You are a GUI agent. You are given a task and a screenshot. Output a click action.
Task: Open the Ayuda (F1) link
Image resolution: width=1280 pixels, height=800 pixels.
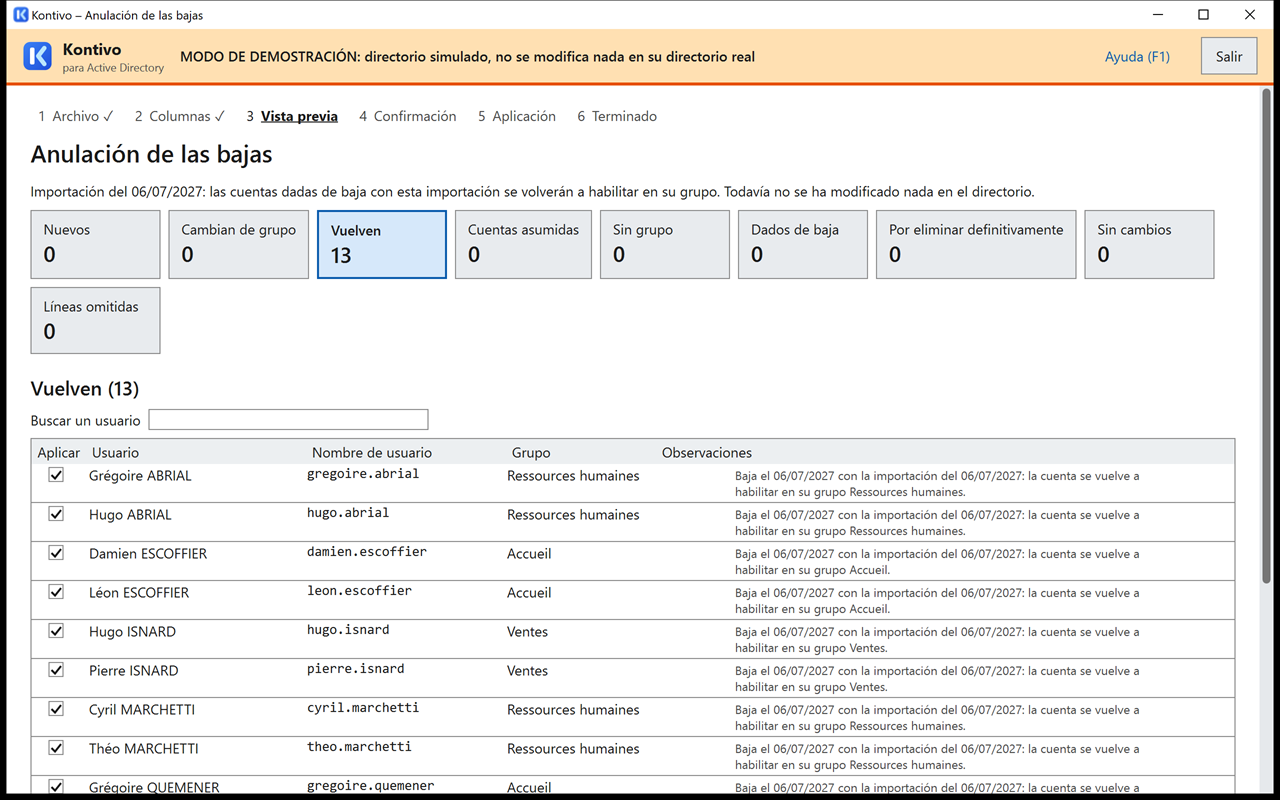click(x=1137, y=57)
